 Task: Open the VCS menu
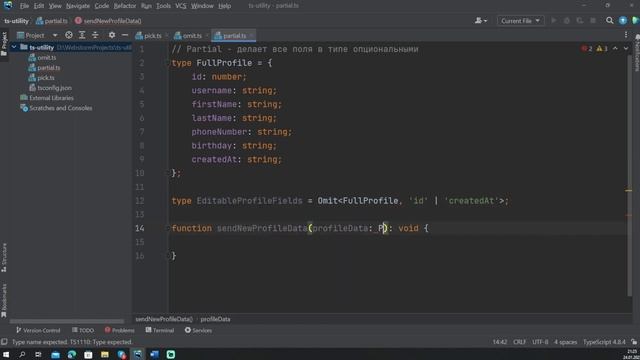point(180,6)
